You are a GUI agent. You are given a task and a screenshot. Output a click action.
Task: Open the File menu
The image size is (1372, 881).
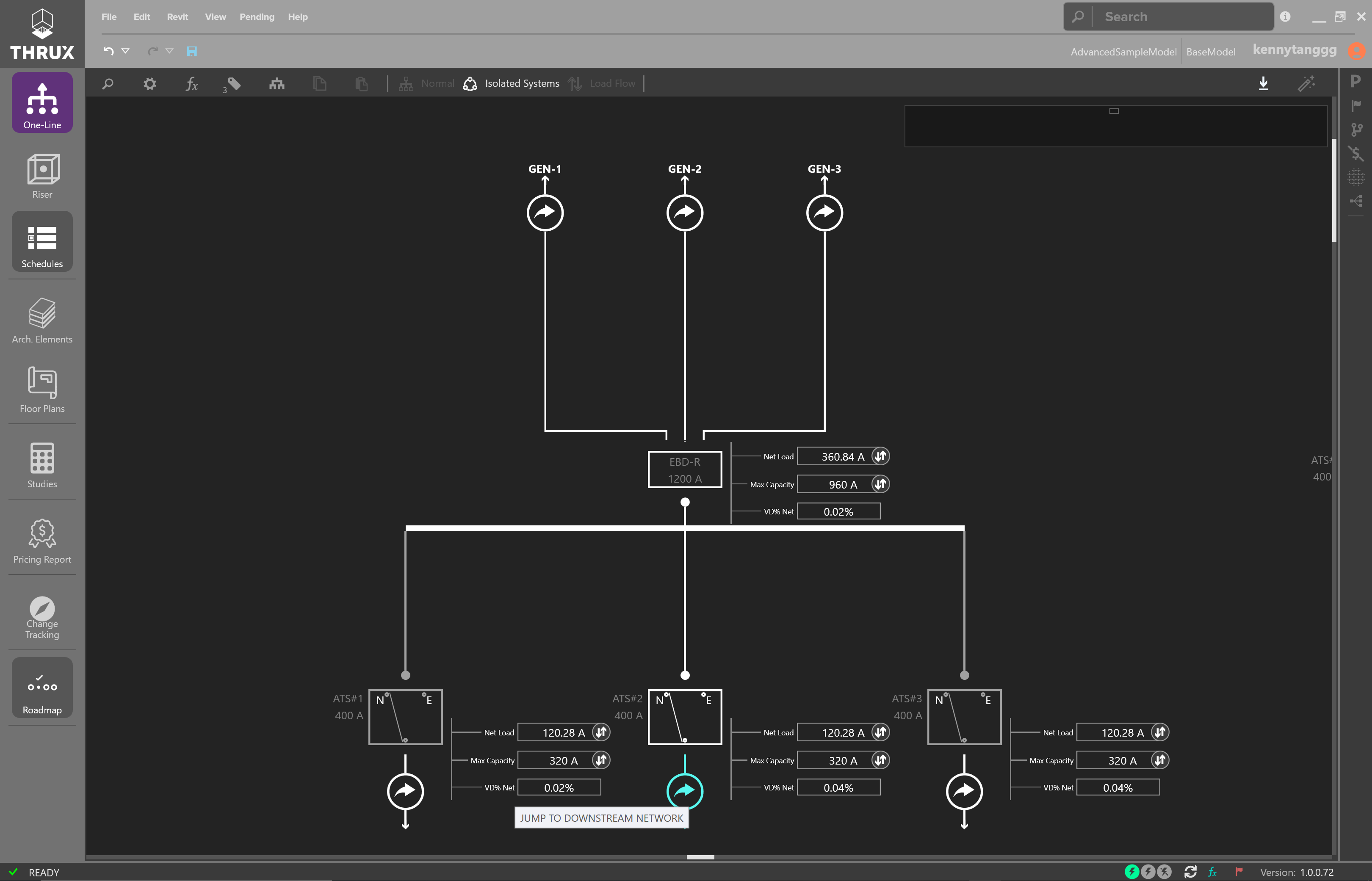109,17
